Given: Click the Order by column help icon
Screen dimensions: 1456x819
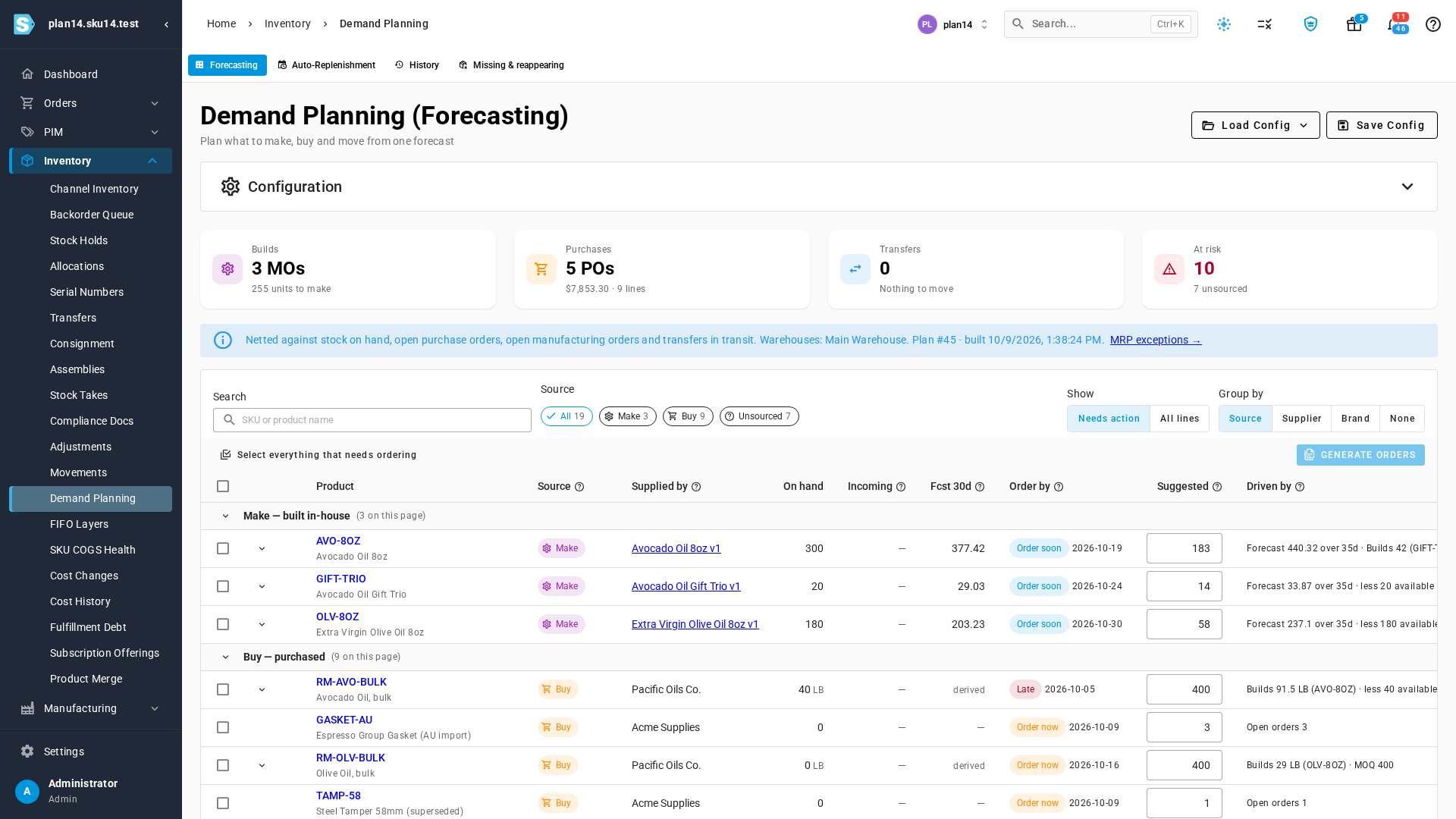Looking at the screenshot, I should click(x=1059, y=487).
